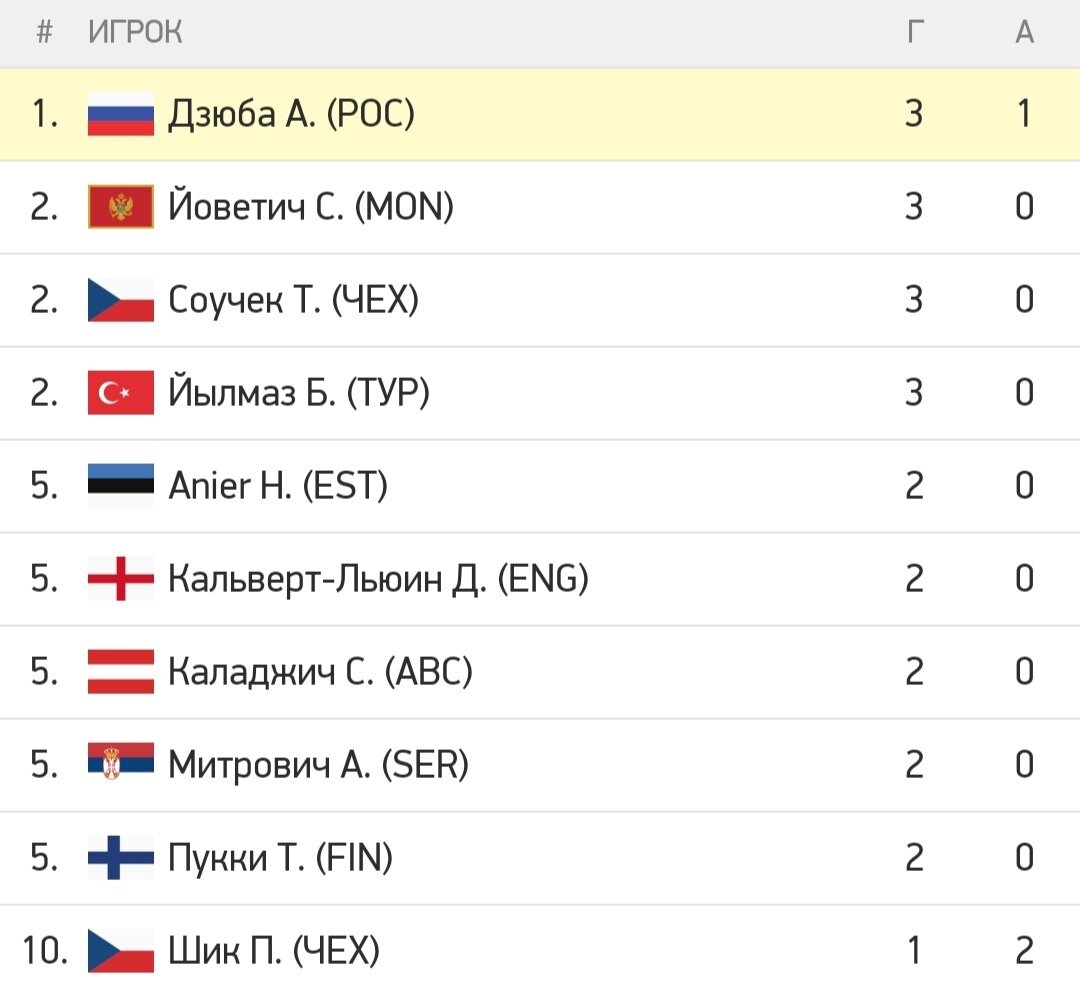The image size is (1080, 993).
Task: Click the ИГРОК column header
Action: [135, 32]
